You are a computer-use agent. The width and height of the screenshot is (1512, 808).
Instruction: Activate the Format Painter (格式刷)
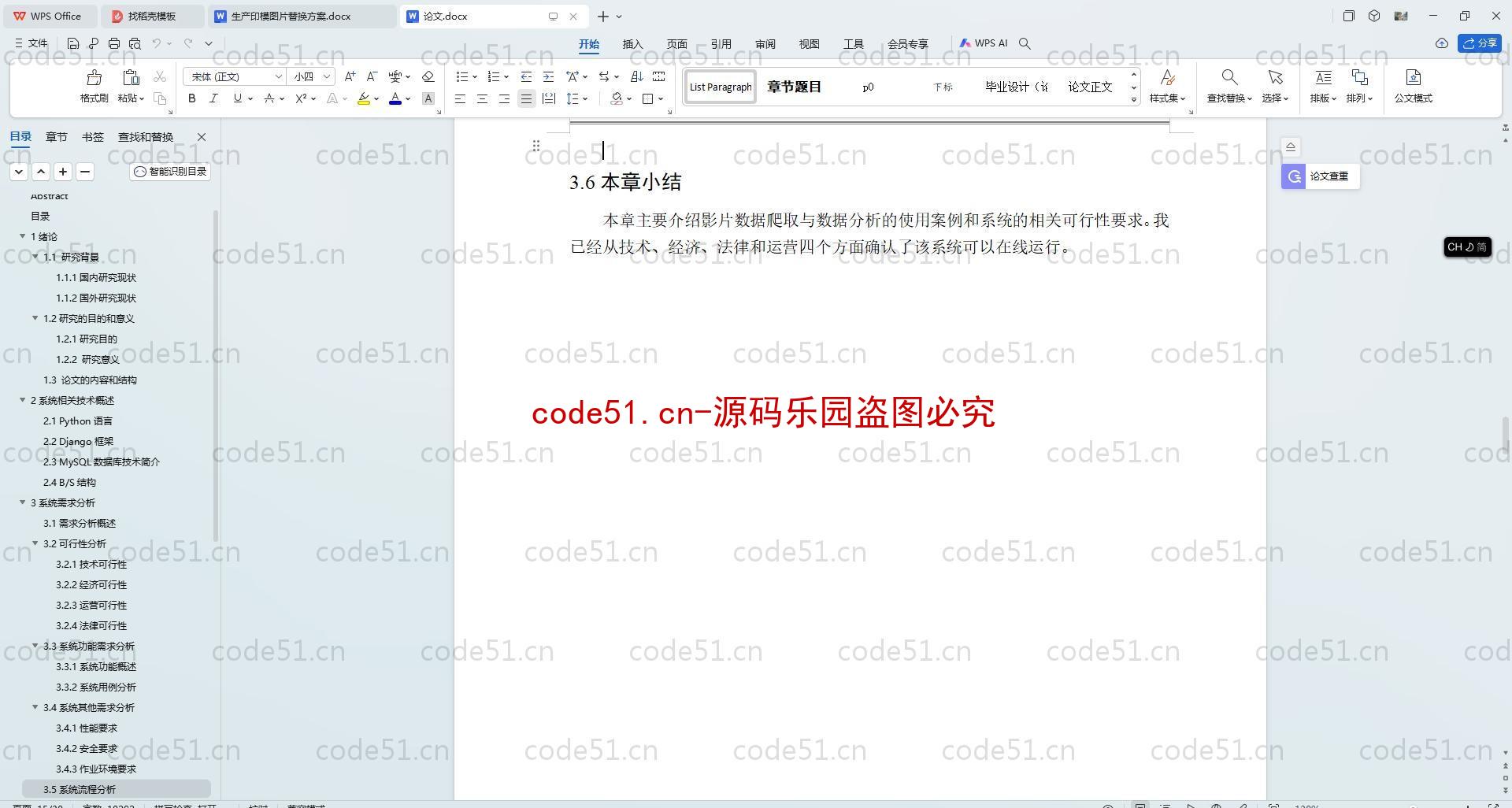(94, 86)
